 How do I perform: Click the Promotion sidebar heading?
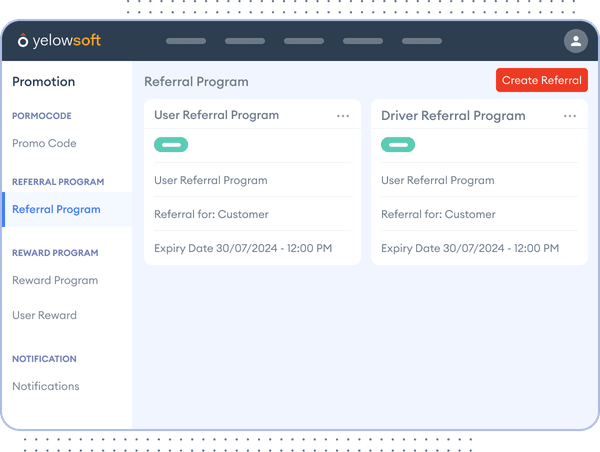coord(43,82)
